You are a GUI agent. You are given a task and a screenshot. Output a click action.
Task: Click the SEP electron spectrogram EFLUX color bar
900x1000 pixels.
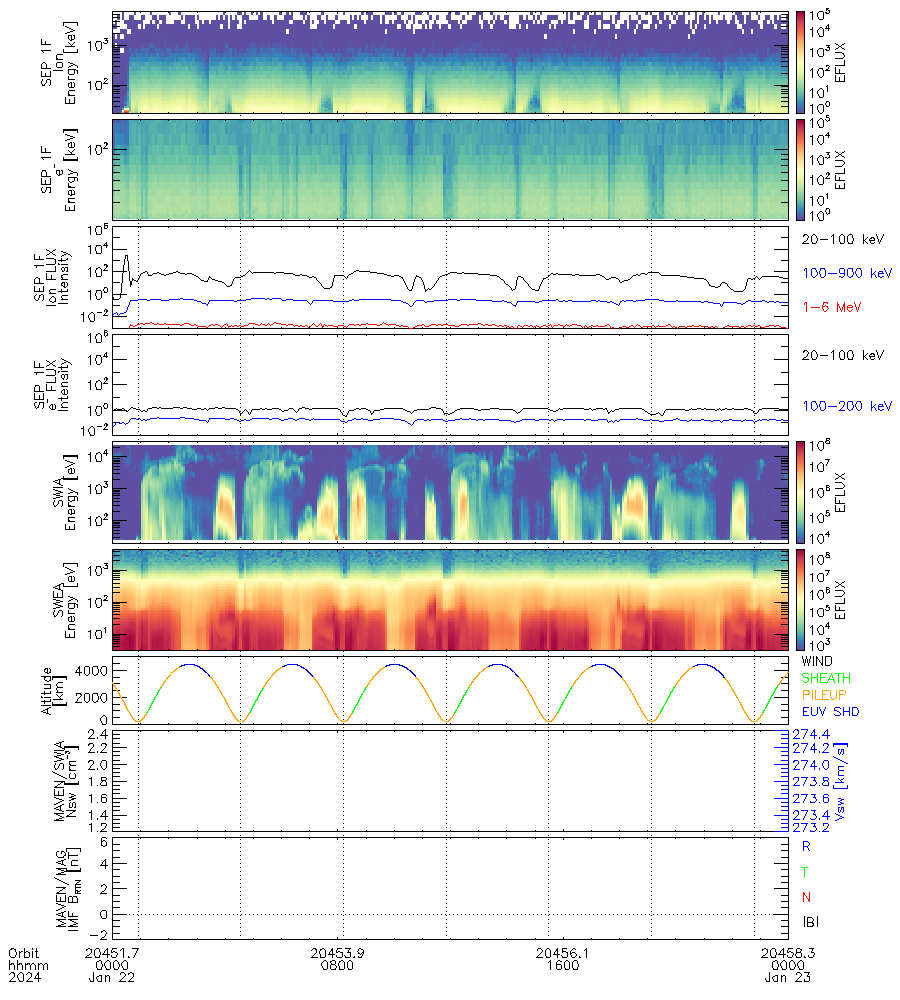pyautogui.click(x=800, y=169)
